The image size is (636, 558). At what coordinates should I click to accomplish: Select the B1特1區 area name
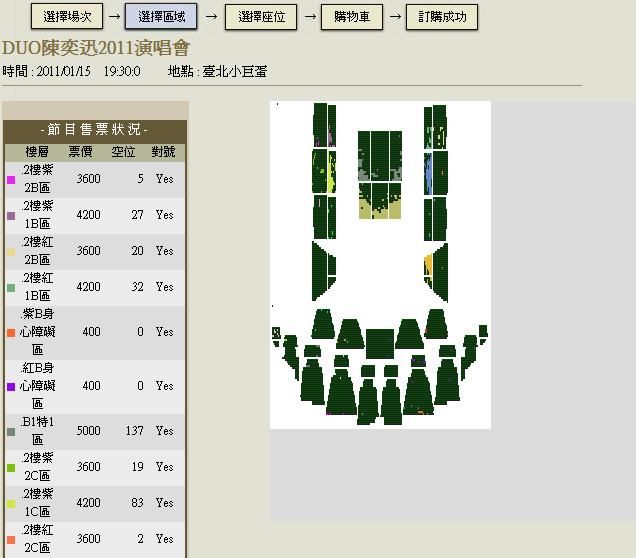tap(37, 431)
